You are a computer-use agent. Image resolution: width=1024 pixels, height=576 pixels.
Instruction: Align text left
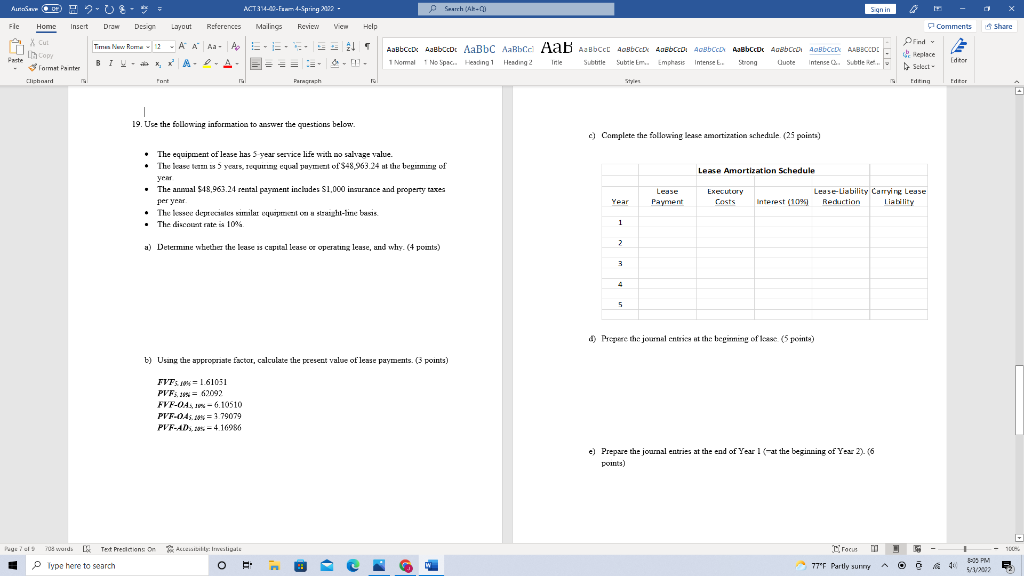pos(256,63)
